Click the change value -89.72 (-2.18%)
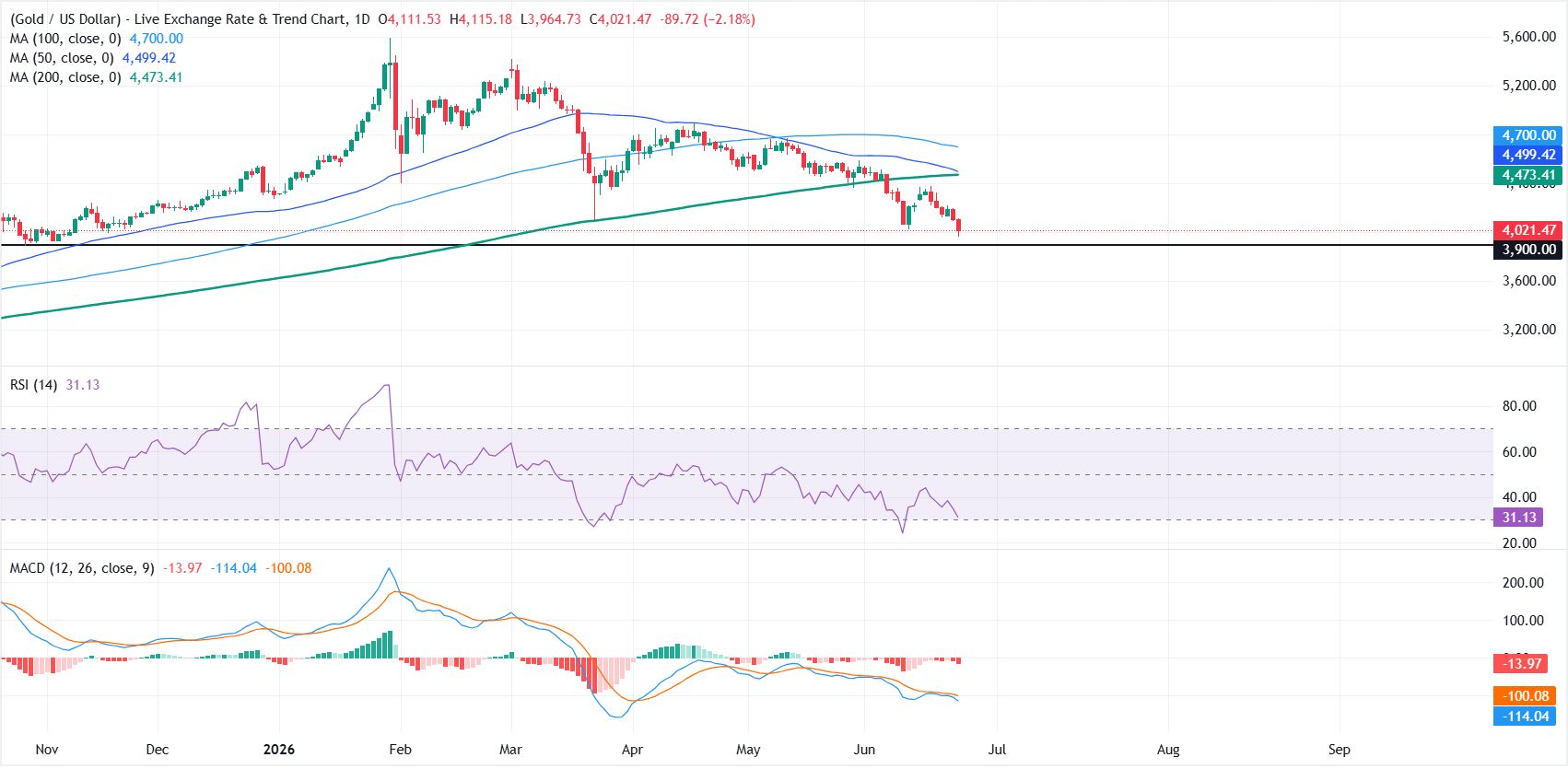This screenshot has height=769, width=1568. click(708, 19)
